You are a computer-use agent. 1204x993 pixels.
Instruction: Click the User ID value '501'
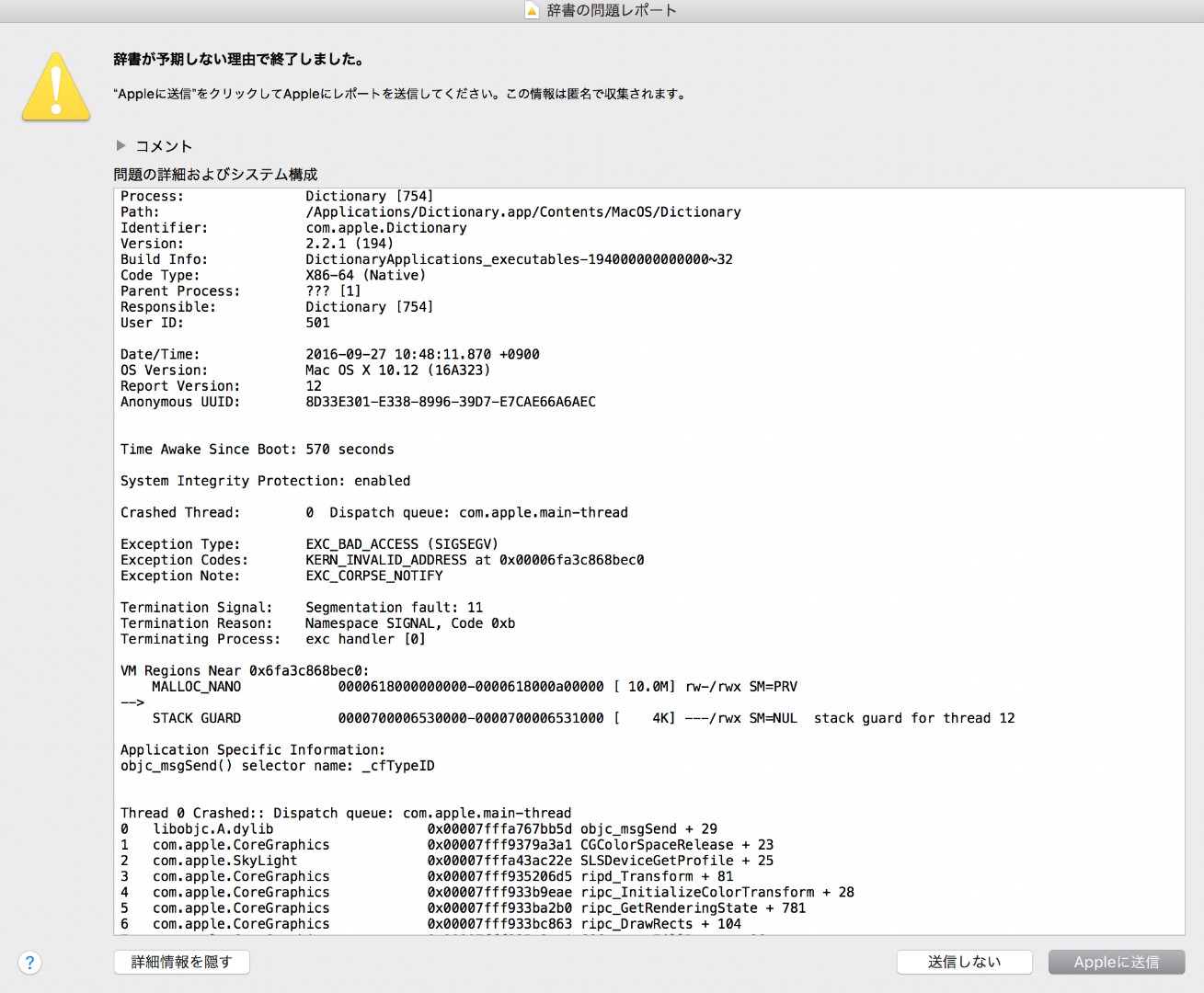pos(318,323)
